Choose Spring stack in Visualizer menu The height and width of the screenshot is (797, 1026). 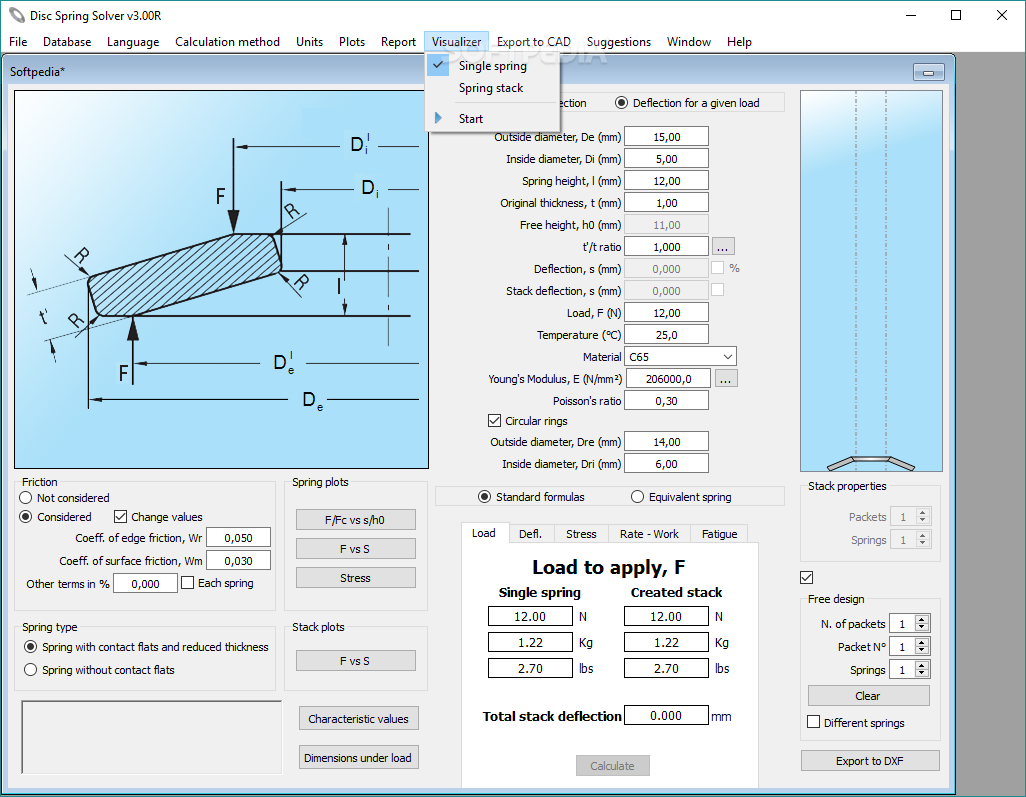pos(491,88)
